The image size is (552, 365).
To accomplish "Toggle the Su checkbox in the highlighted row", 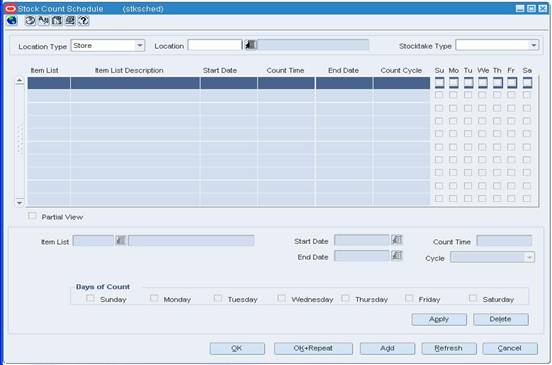I will (x=439, y=83).
